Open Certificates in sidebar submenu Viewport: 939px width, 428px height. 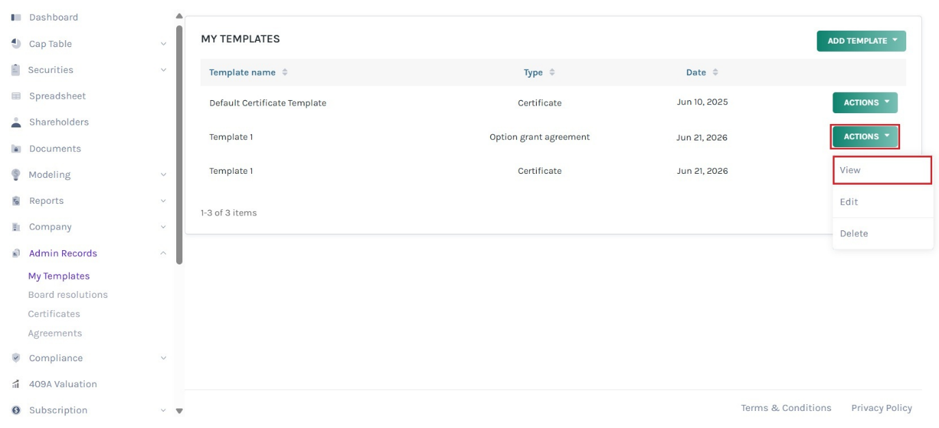point(54,314)
